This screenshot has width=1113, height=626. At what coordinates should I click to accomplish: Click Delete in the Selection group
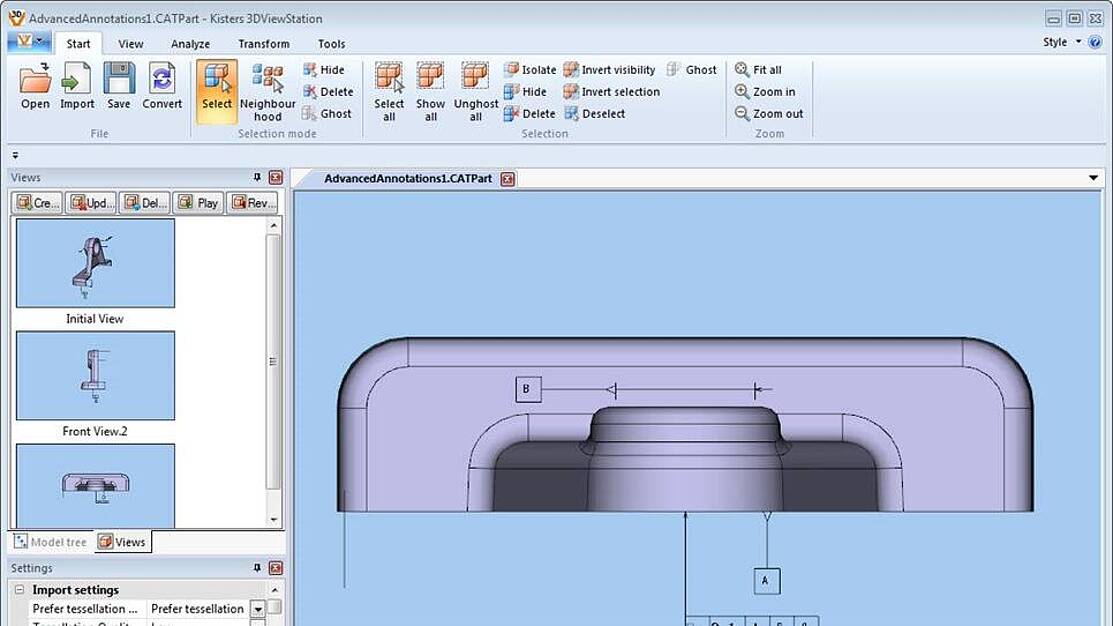pyautogui.click(x=530, y=114)
